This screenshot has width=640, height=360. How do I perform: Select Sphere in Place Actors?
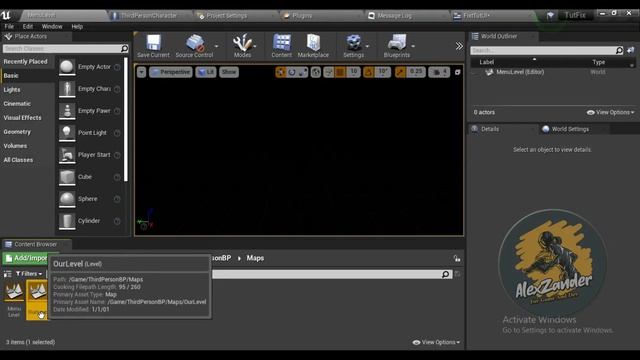point(90,199)
